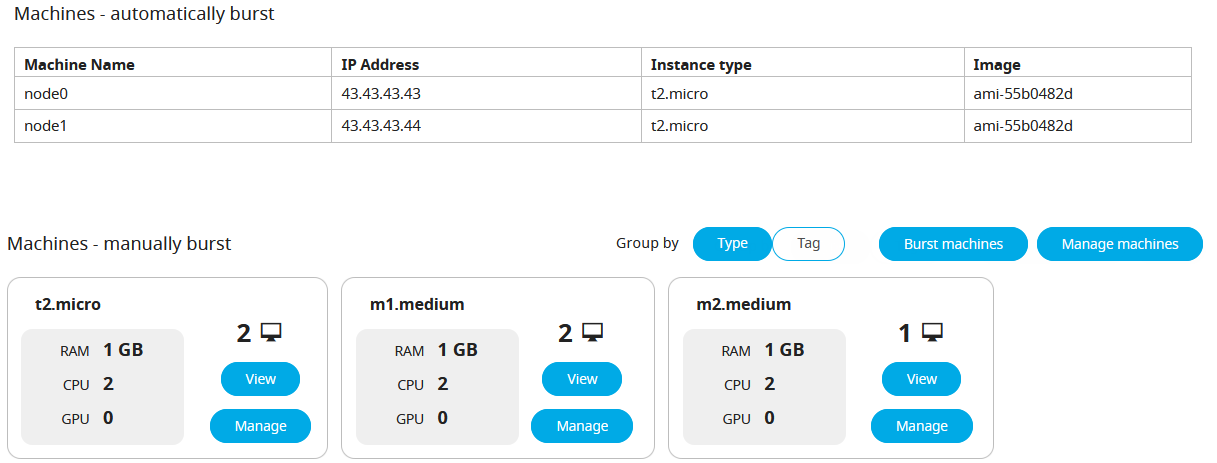
Task: Click the monitor icon on m1.medium card
Action: pos(593,332)
